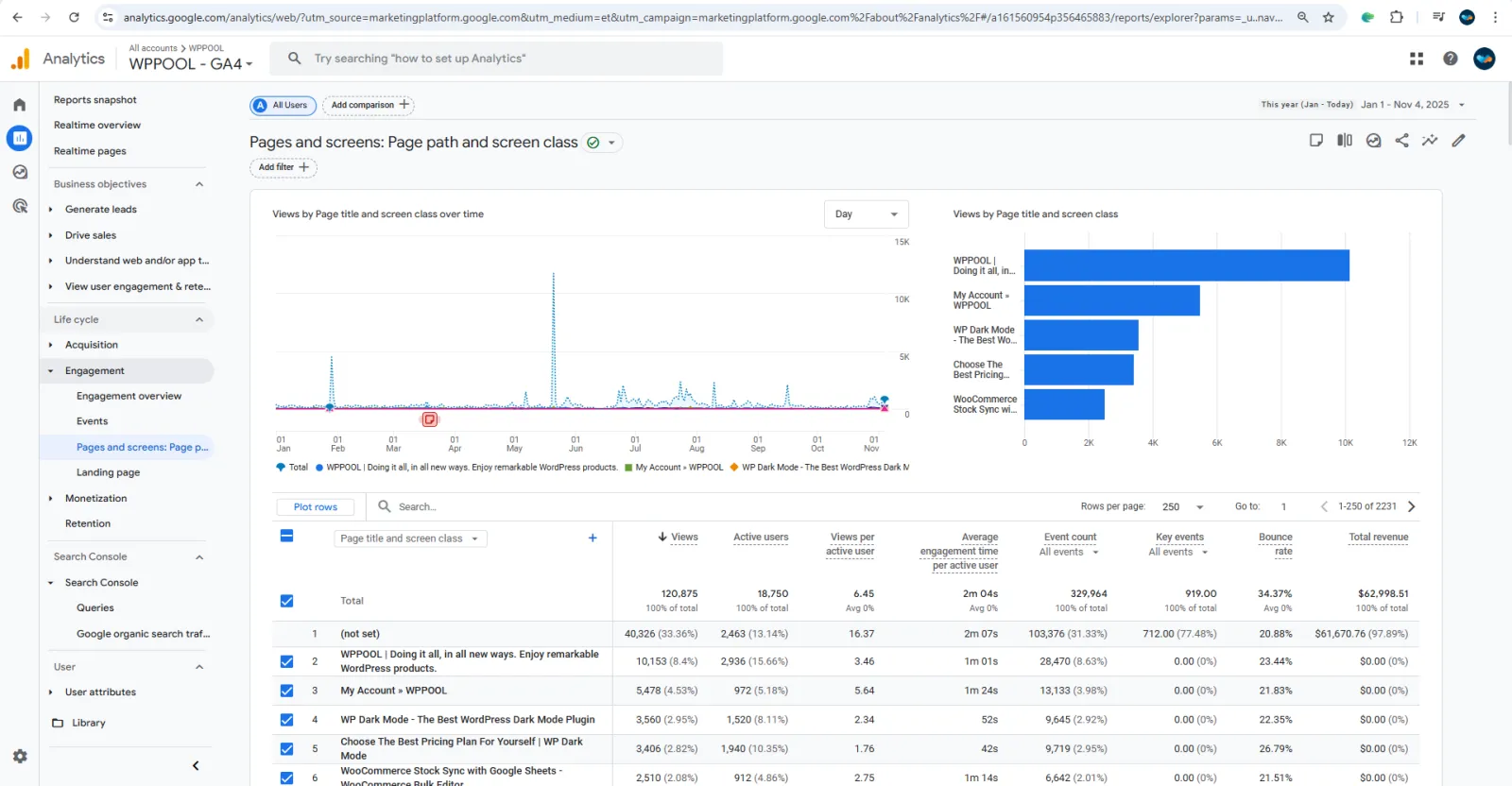
Task: Go to previous page of table rows
Action: [x=1324, y=506]
